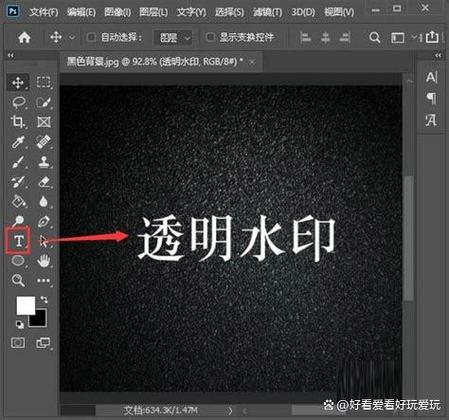Open the 选择(S) menu
This screenshot has width=449, height=420.
pyautogui.click(x=229, y=12)
